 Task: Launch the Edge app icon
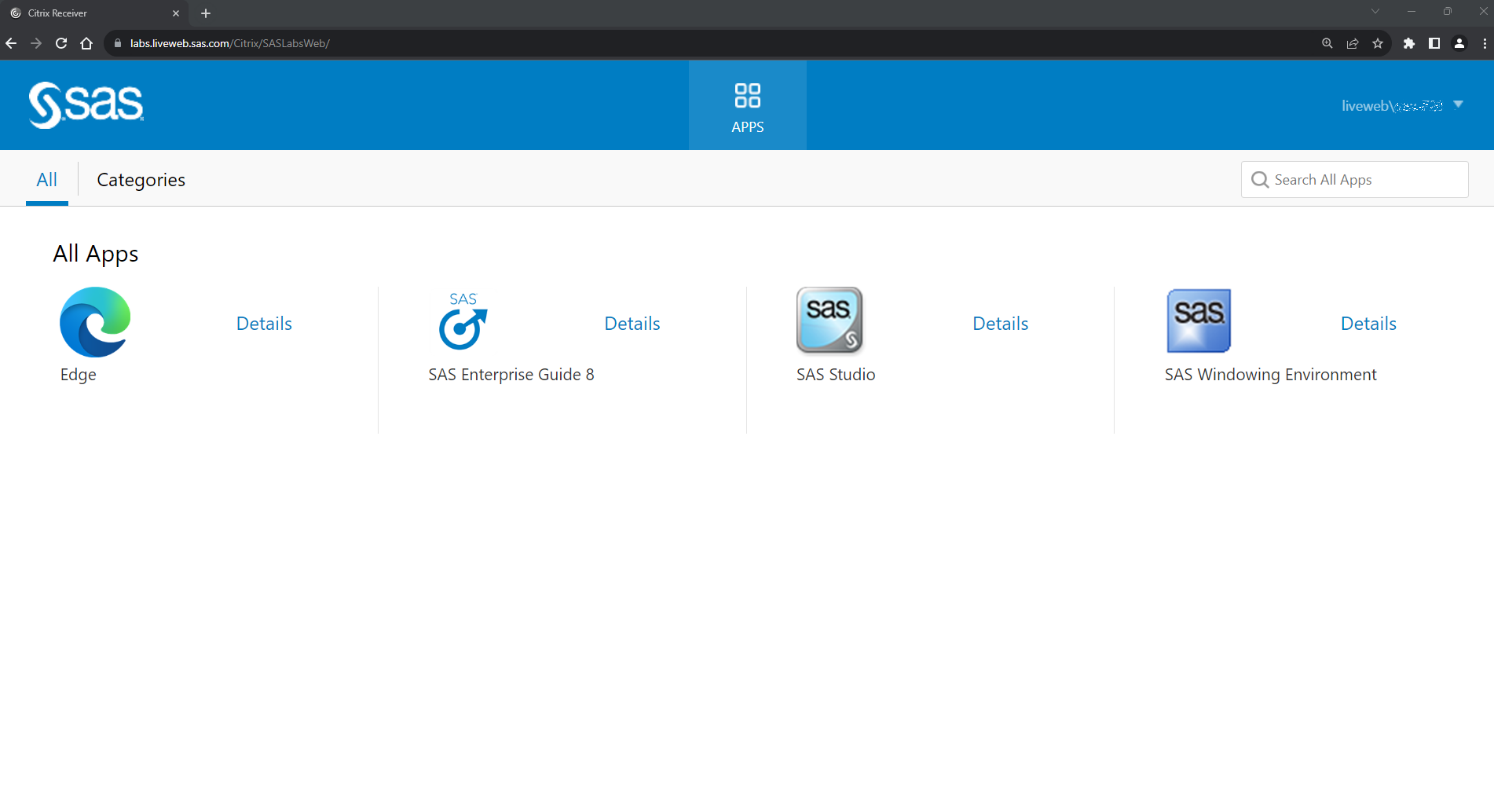pyautogui.click(x=95, y=322)
